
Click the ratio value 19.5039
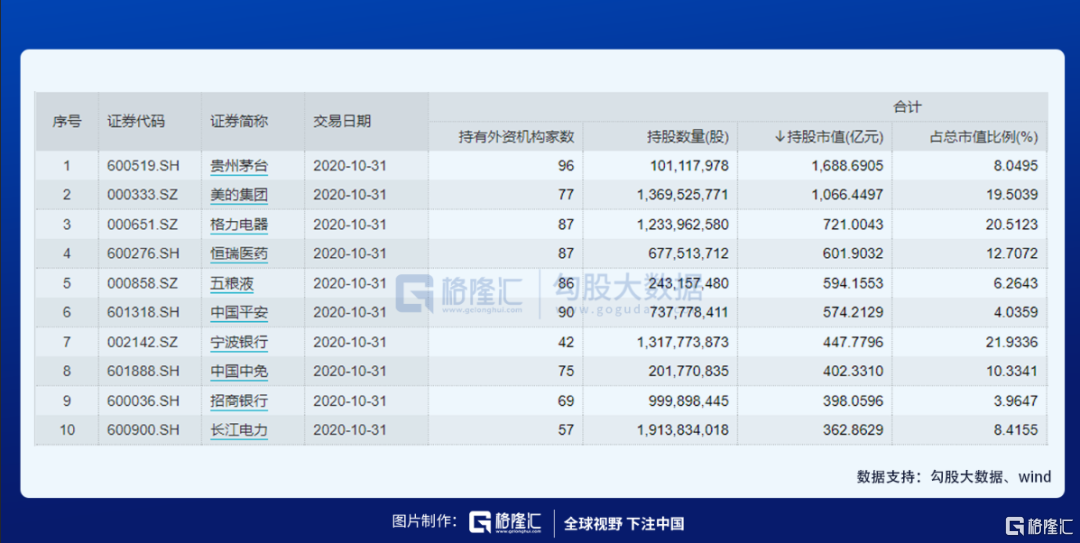tap(1012, 195)
